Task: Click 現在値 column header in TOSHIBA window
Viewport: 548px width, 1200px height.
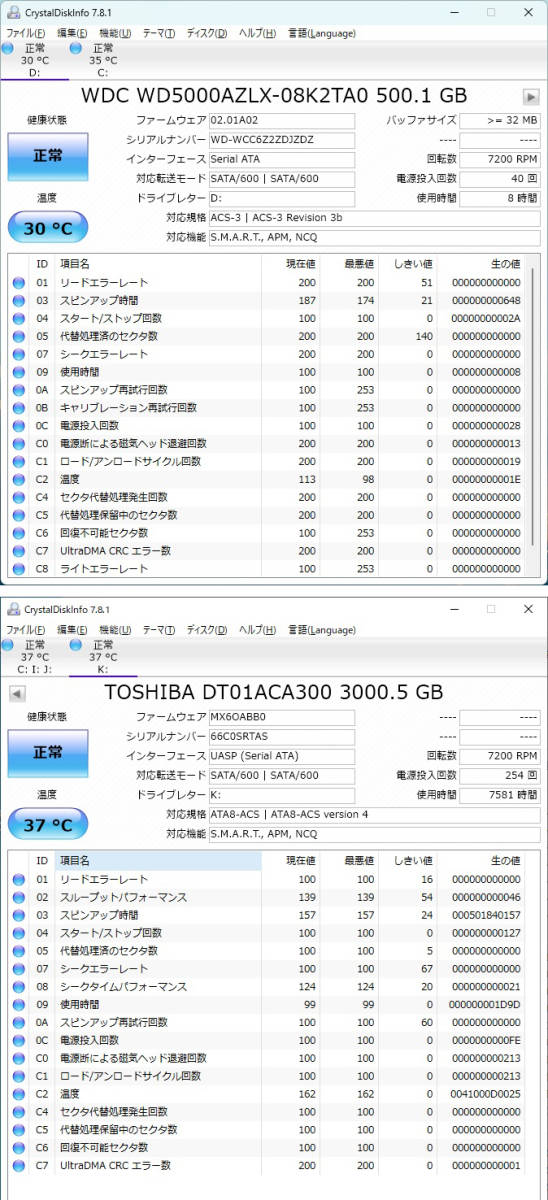Action: (300, 860)
